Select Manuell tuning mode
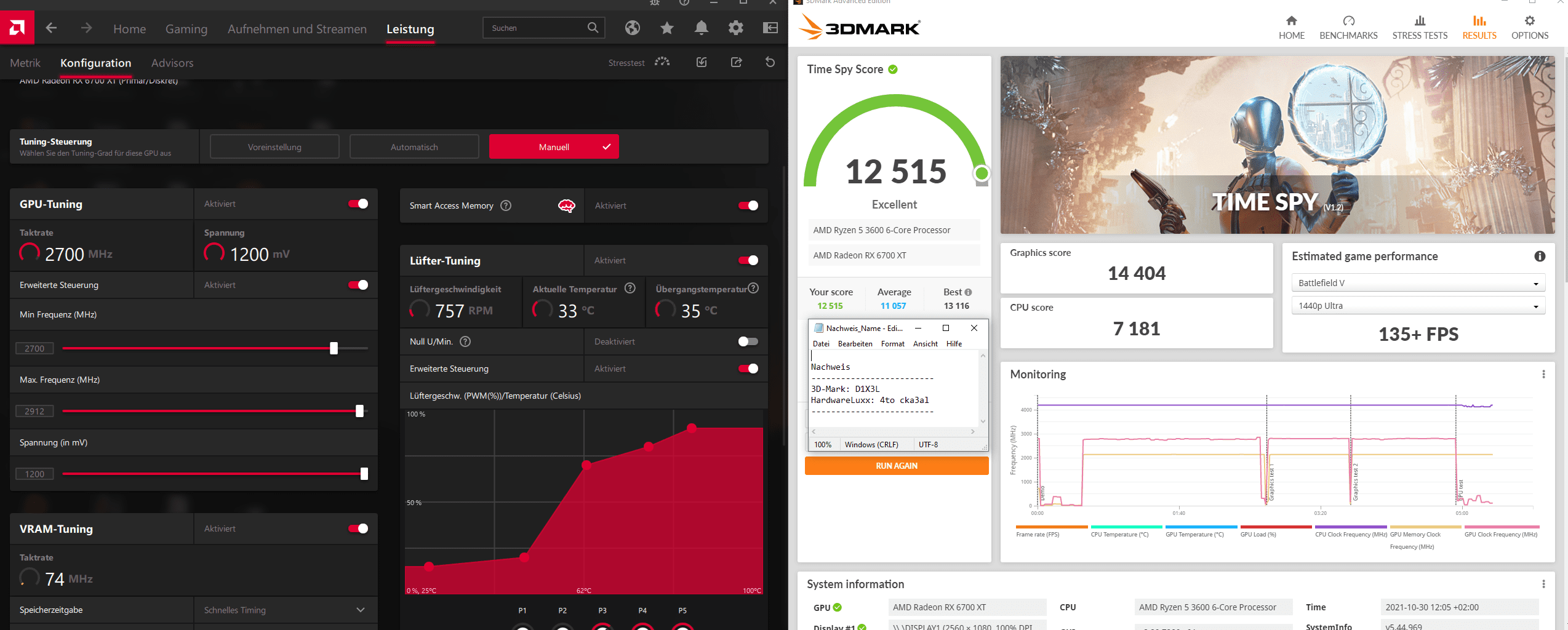Image resolution: width=1568 pixels, height=630 pixels. [554, 147]
